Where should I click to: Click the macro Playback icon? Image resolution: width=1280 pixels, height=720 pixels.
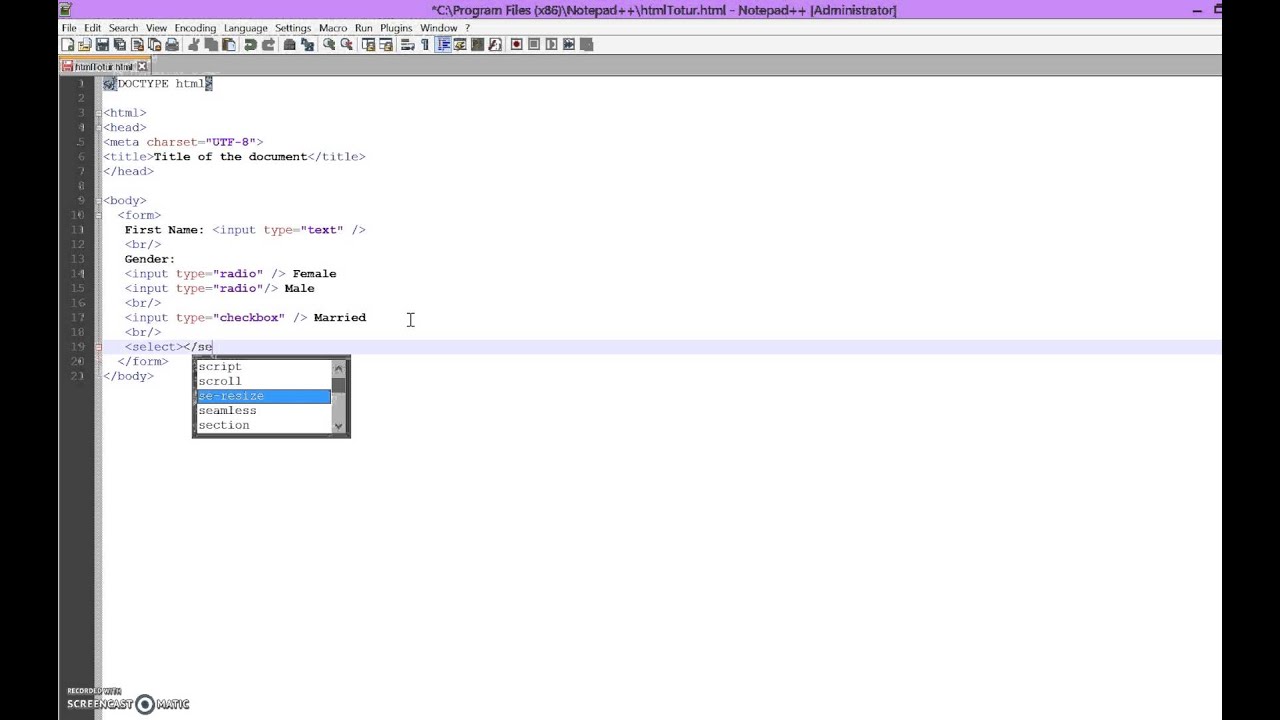pos(551,44)
